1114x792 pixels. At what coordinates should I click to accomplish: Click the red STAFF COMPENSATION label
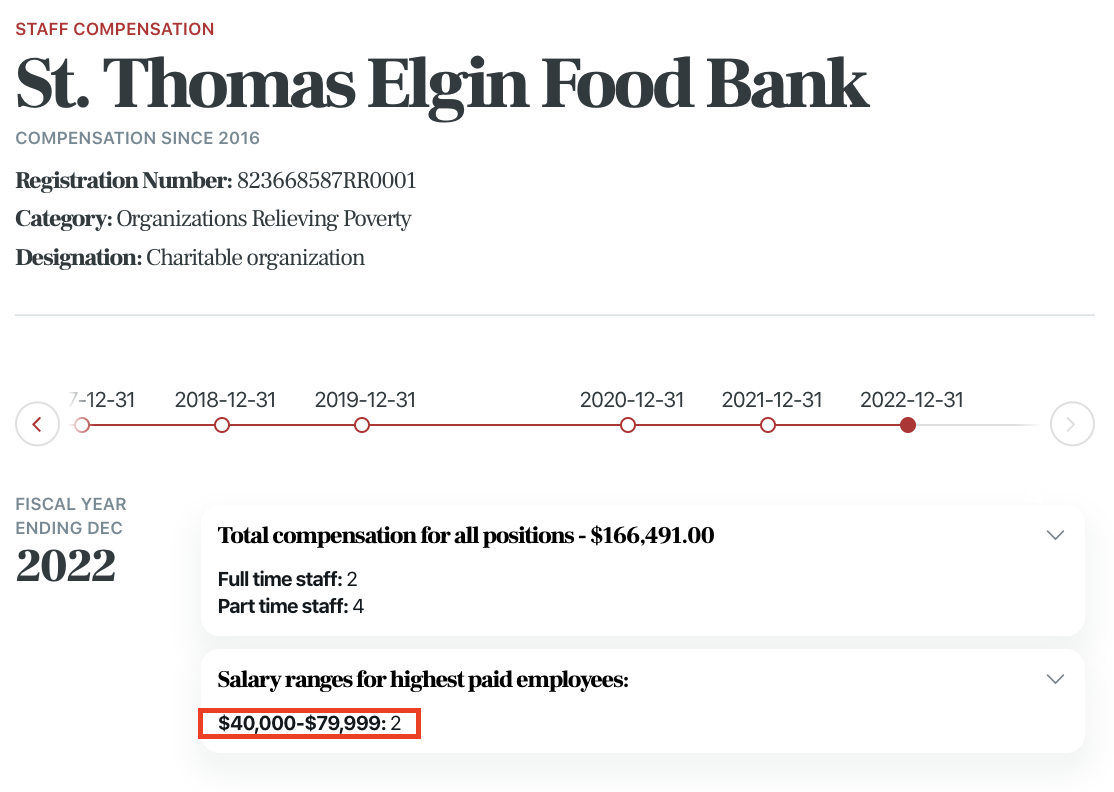point(115,29)
